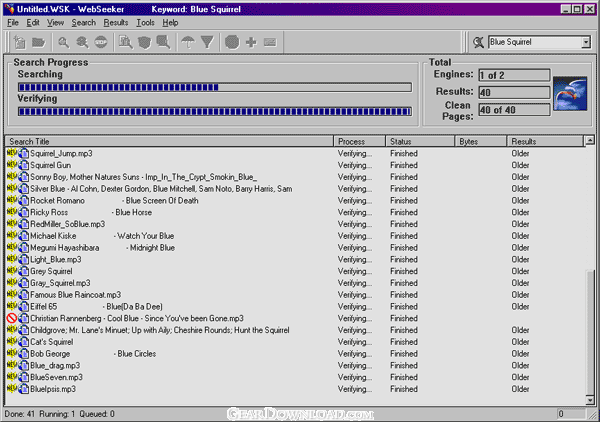Click the NEW badge on Eiffel 65 row
This screenshot has width=600, height=422.
pyautogui.click(x=12, y=306)
